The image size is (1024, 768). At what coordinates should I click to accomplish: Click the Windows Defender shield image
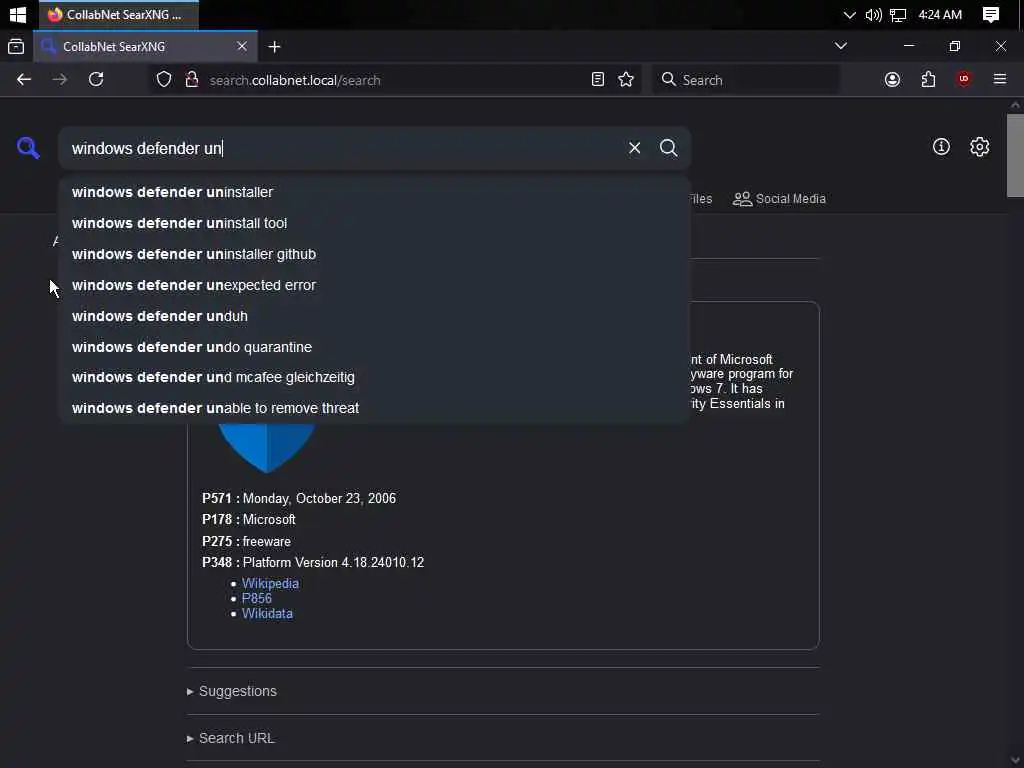point(266,448)
